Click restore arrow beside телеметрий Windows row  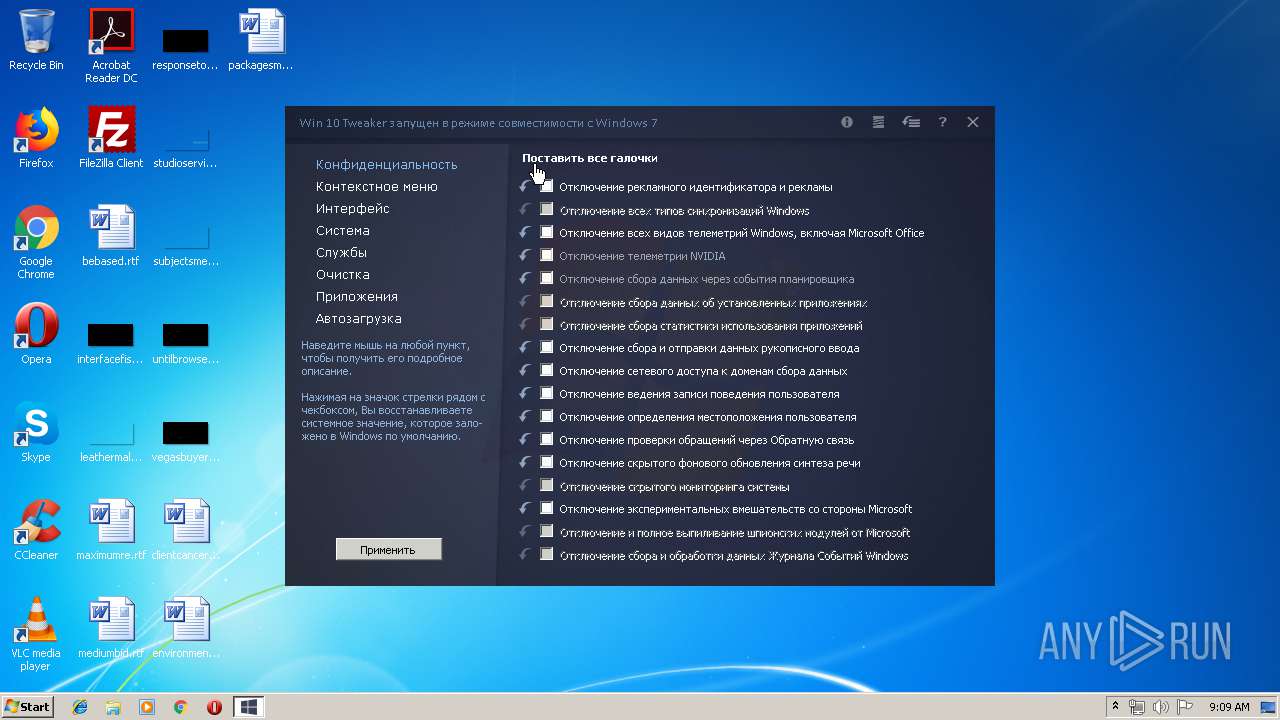point(525,233)
